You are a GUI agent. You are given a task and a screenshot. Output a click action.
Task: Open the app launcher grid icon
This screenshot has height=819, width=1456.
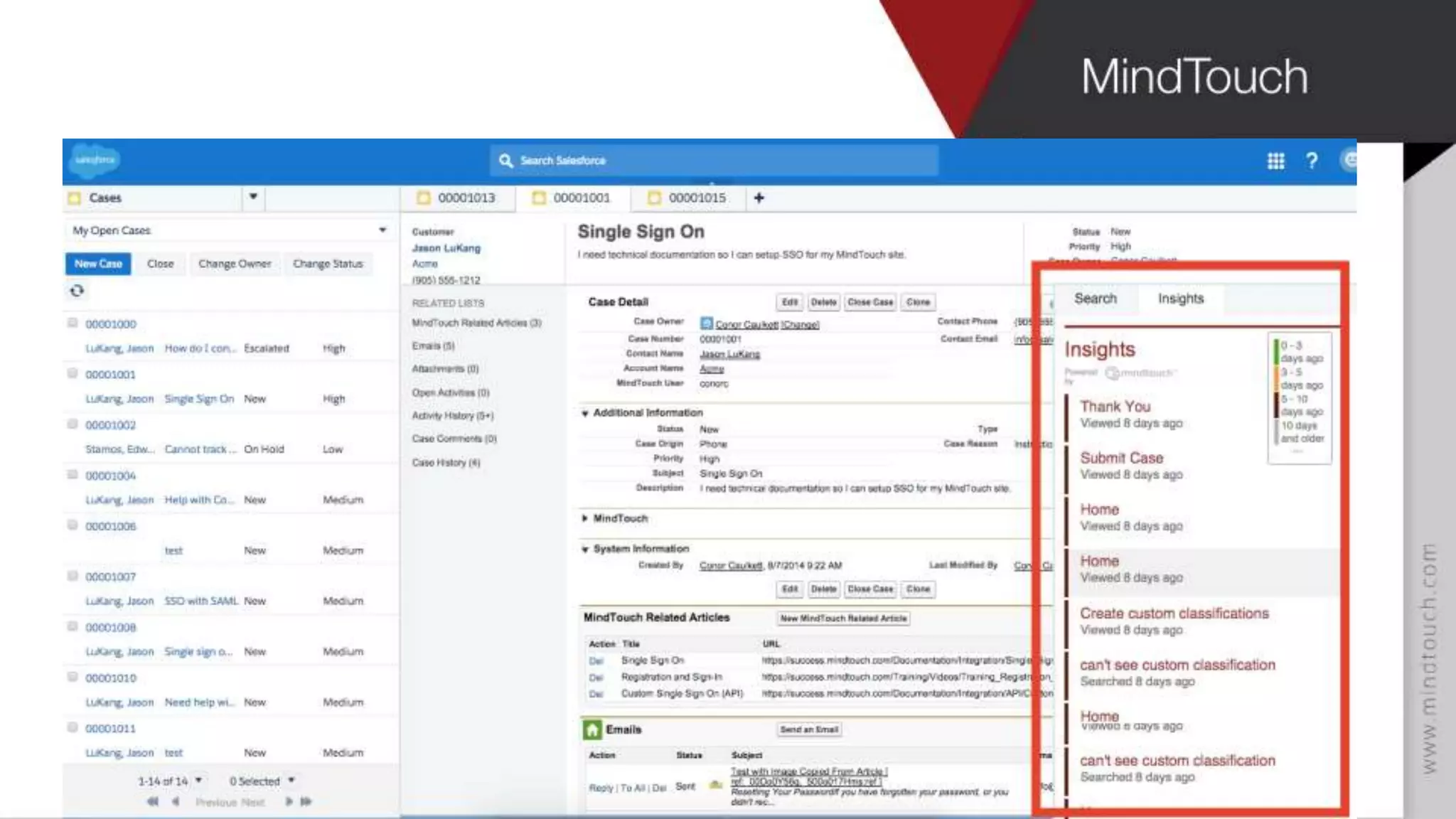1275,161
